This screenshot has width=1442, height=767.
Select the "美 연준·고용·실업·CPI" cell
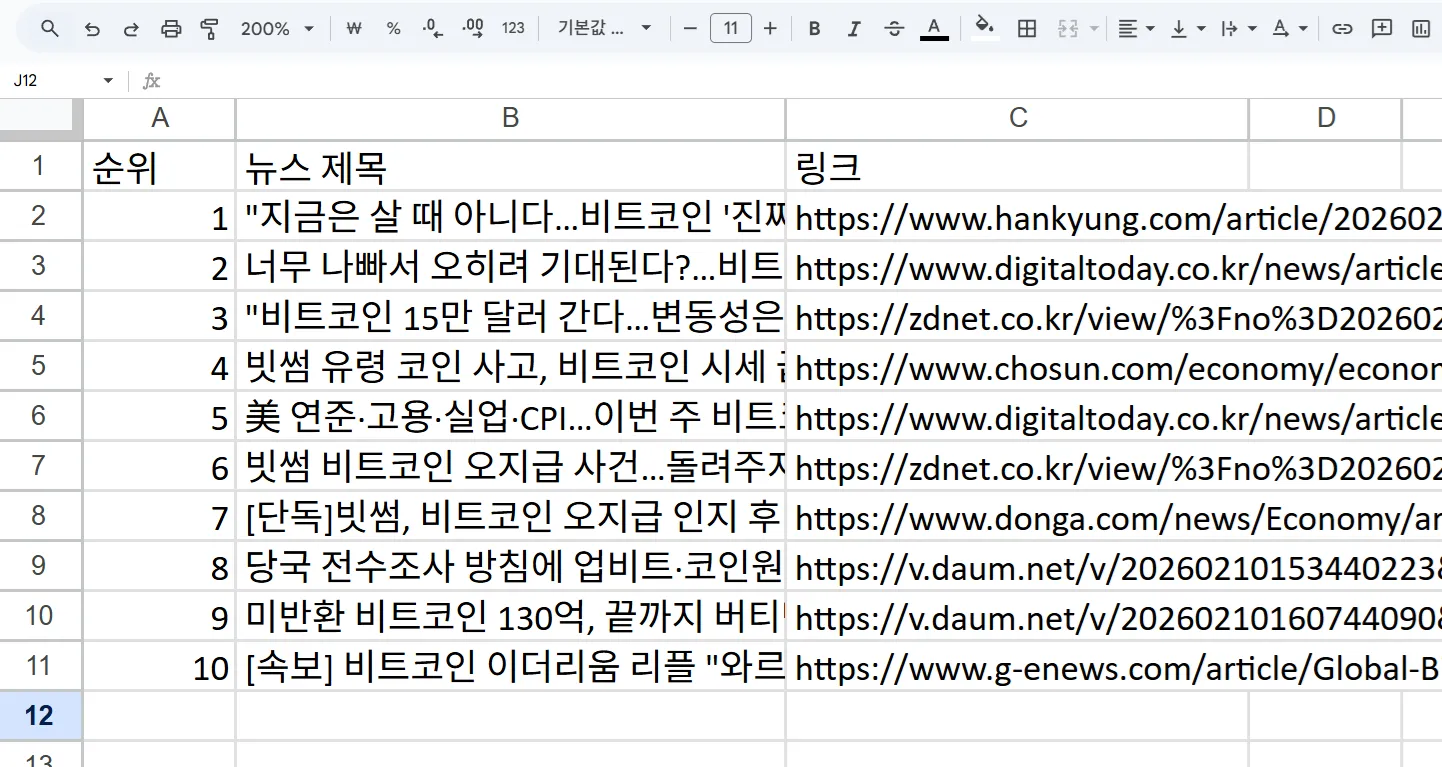(510, 415)
